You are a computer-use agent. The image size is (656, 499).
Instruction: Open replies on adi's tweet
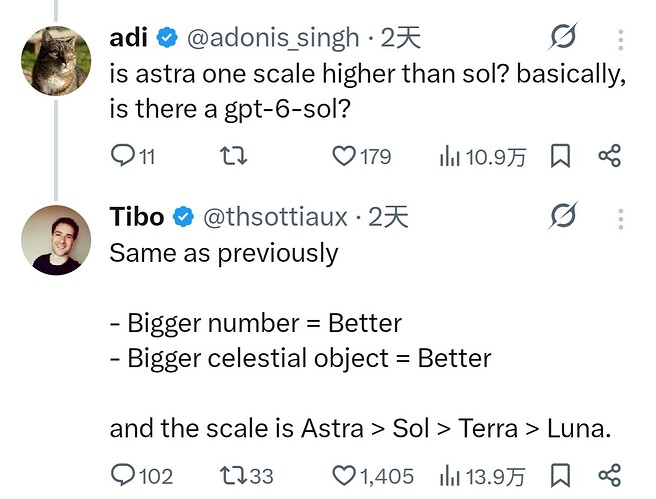[133, 156]
